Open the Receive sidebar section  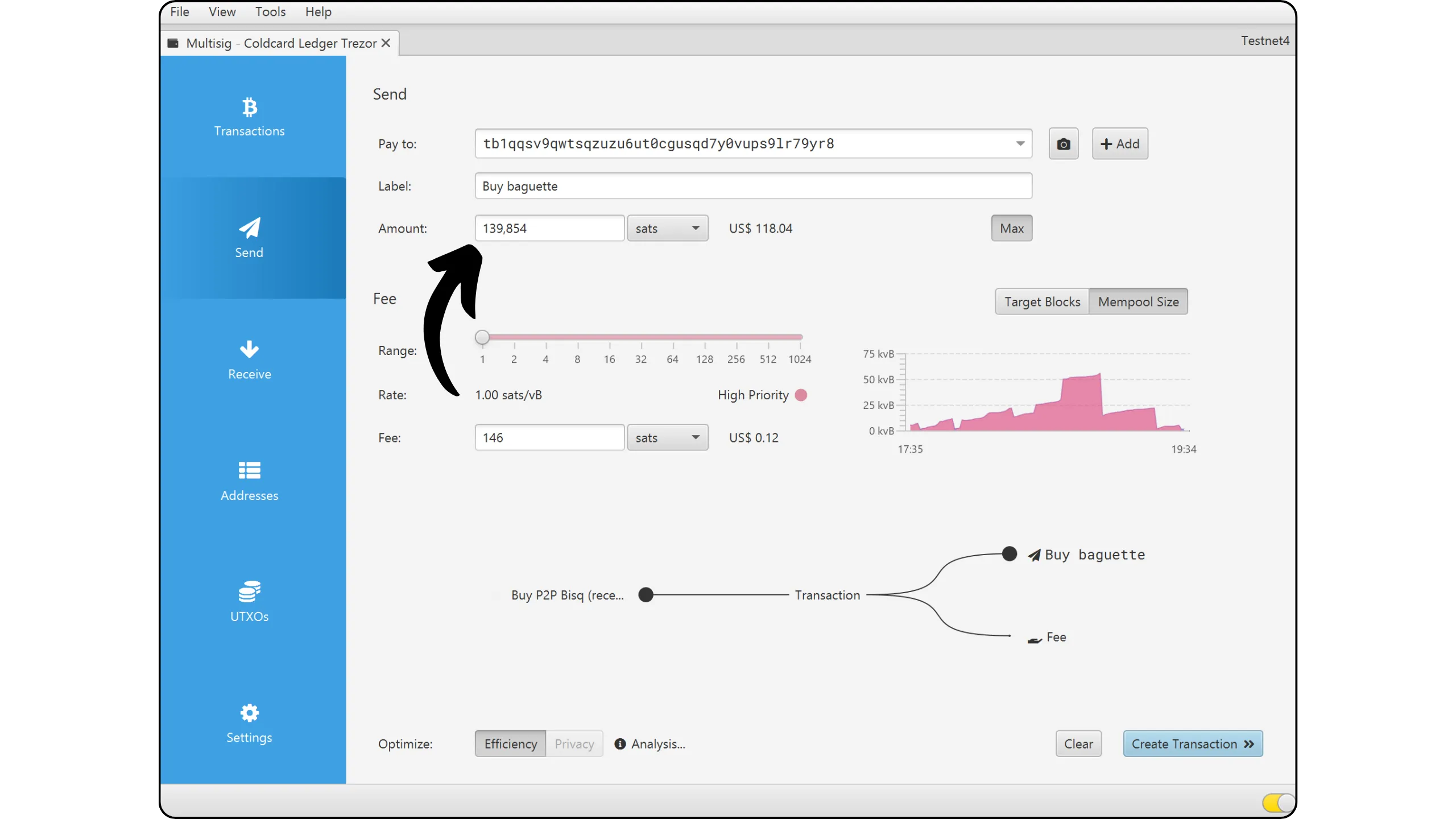[249, 359]
